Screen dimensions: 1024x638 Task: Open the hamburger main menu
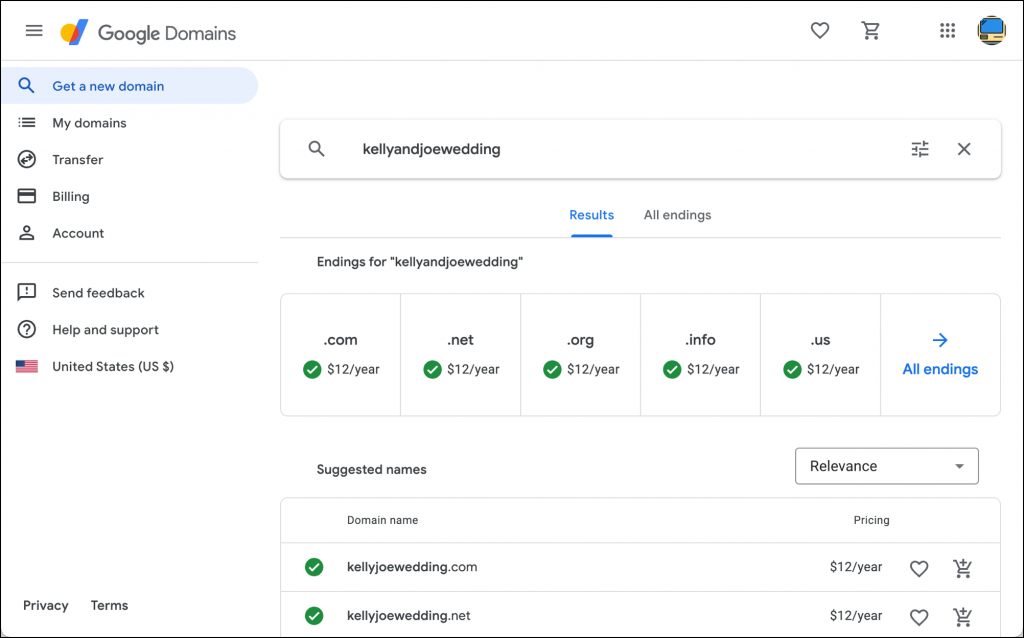34,31
